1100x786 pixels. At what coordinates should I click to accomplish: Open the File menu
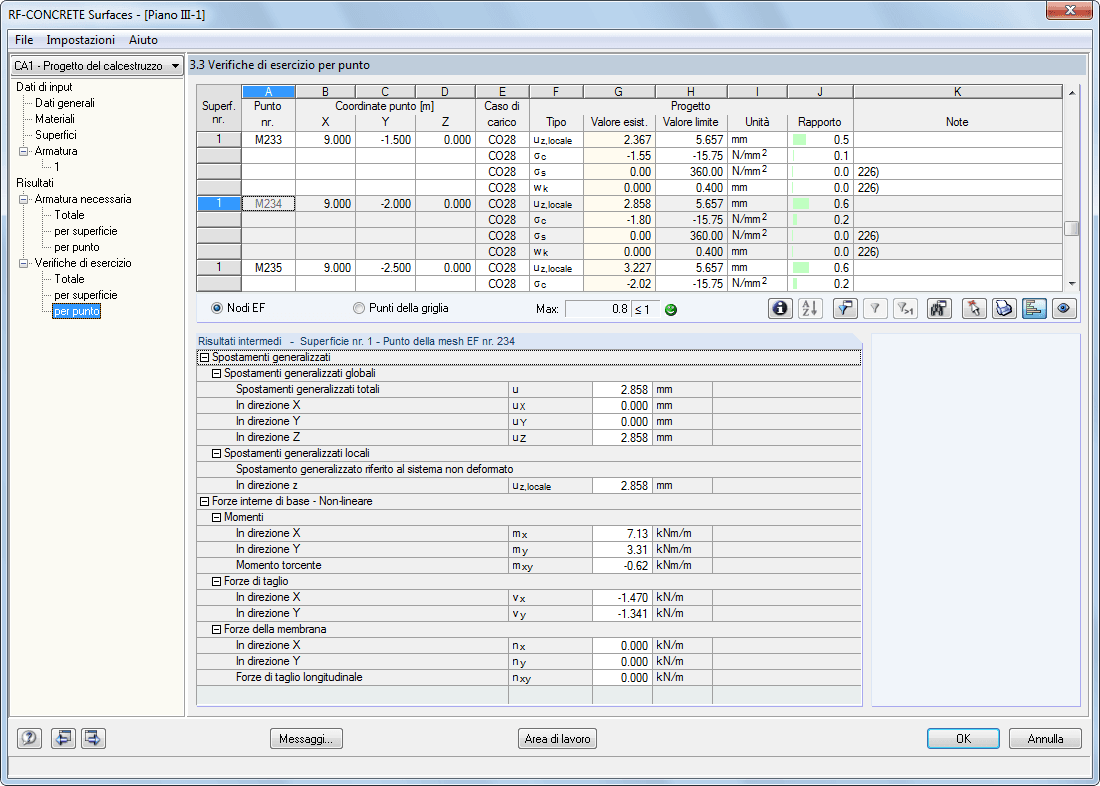[24, 40]
